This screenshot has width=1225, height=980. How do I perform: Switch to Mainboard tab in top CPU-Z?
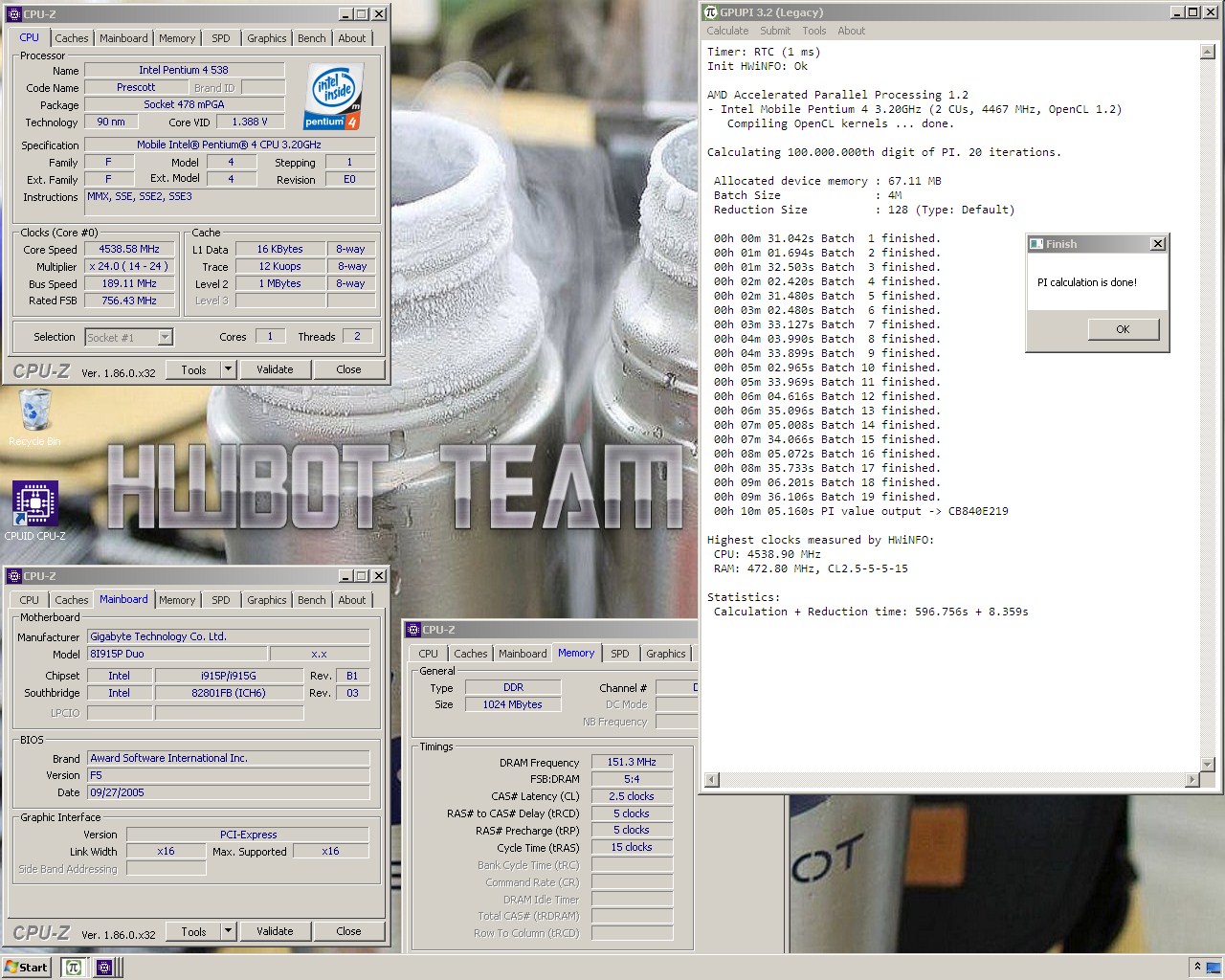pos(123,38)
